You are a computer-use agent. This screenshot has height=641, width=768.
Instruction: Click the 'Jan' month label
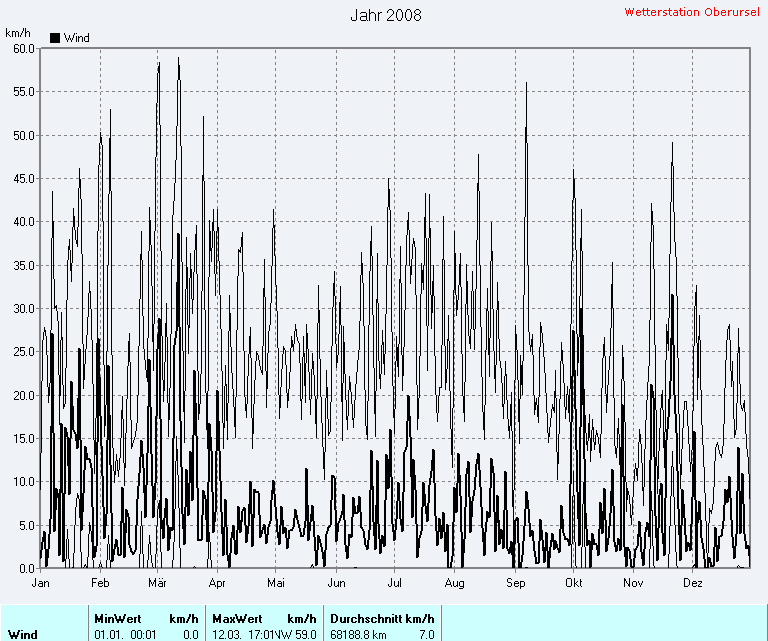40,583
